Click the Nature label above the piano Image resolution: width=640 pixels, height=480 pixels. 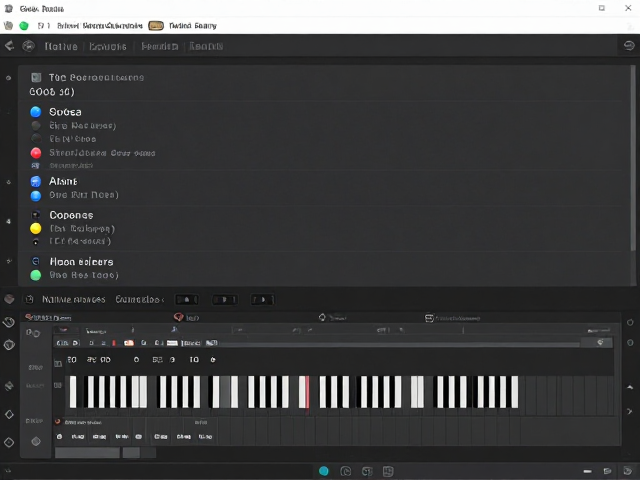tap(73, 300)
